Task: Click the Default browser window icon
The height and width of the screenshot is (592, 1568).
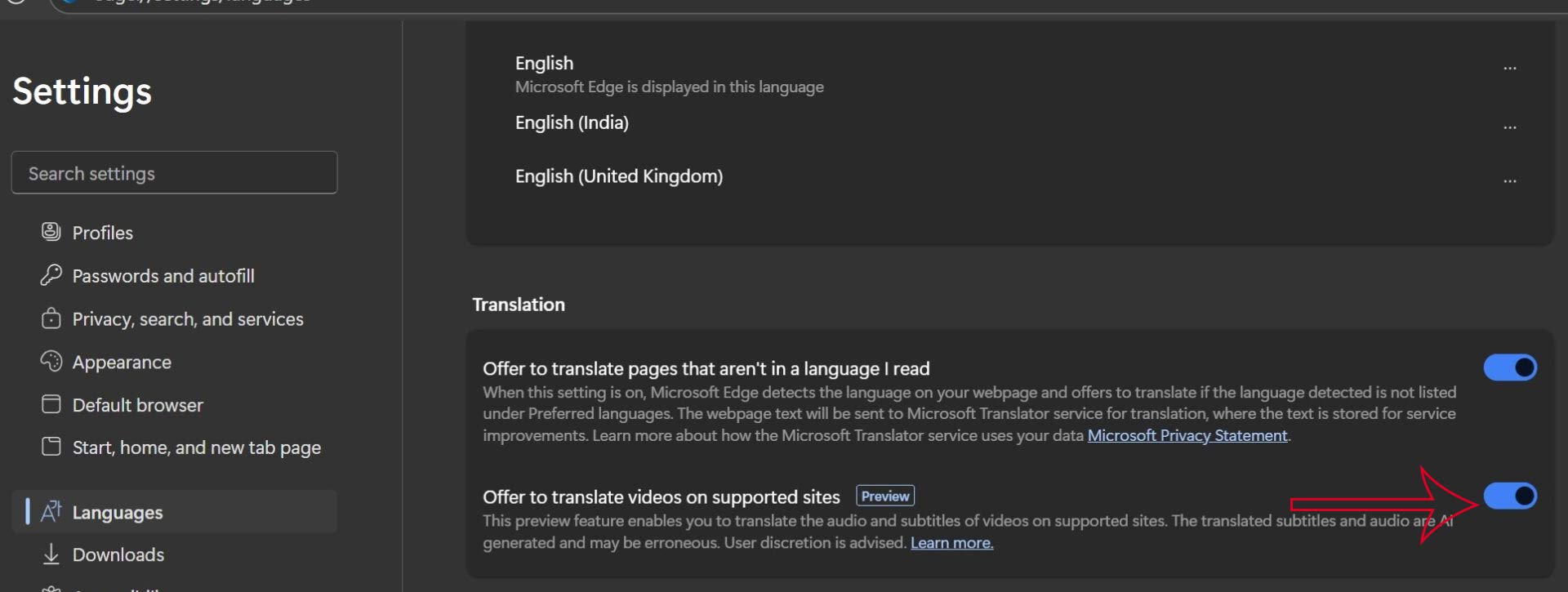Action: tap(51, 404)
